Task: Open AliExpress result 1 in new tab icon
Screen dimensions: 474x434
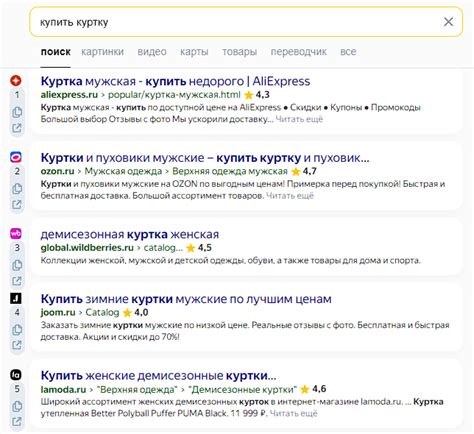Action: click(17, 128)
